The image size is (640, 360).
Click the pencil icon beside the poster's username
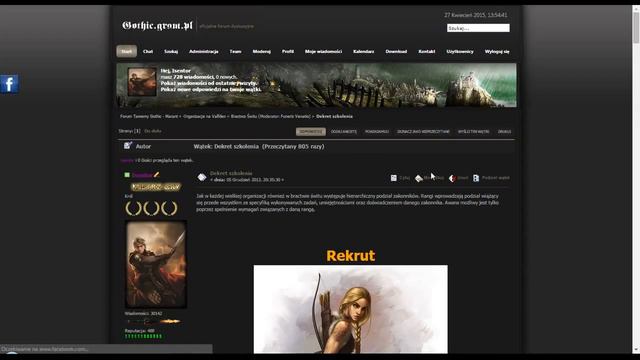coord(156,175)
